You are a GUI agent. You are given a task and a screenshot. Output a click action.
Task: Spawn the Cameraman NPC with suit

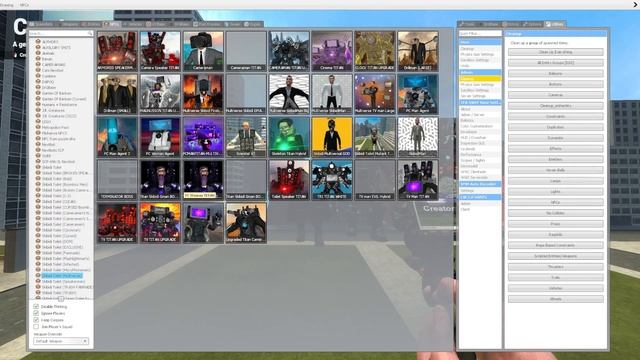203,51
